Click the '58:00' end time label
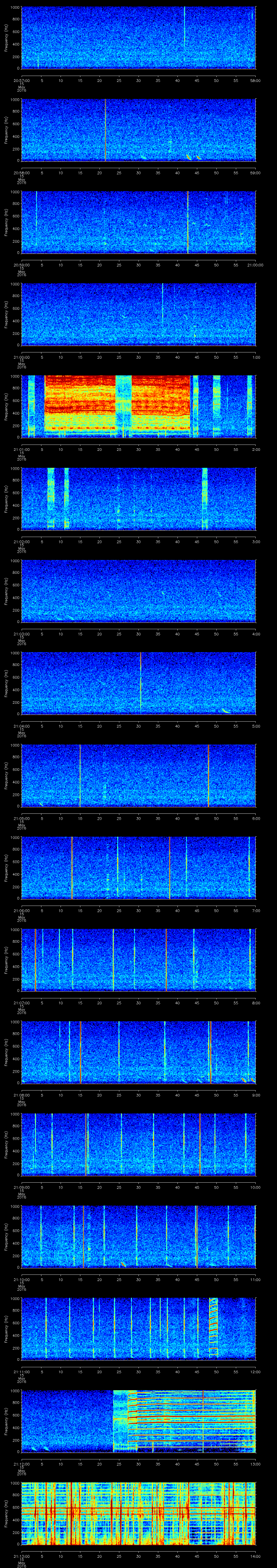 point(256,80)
